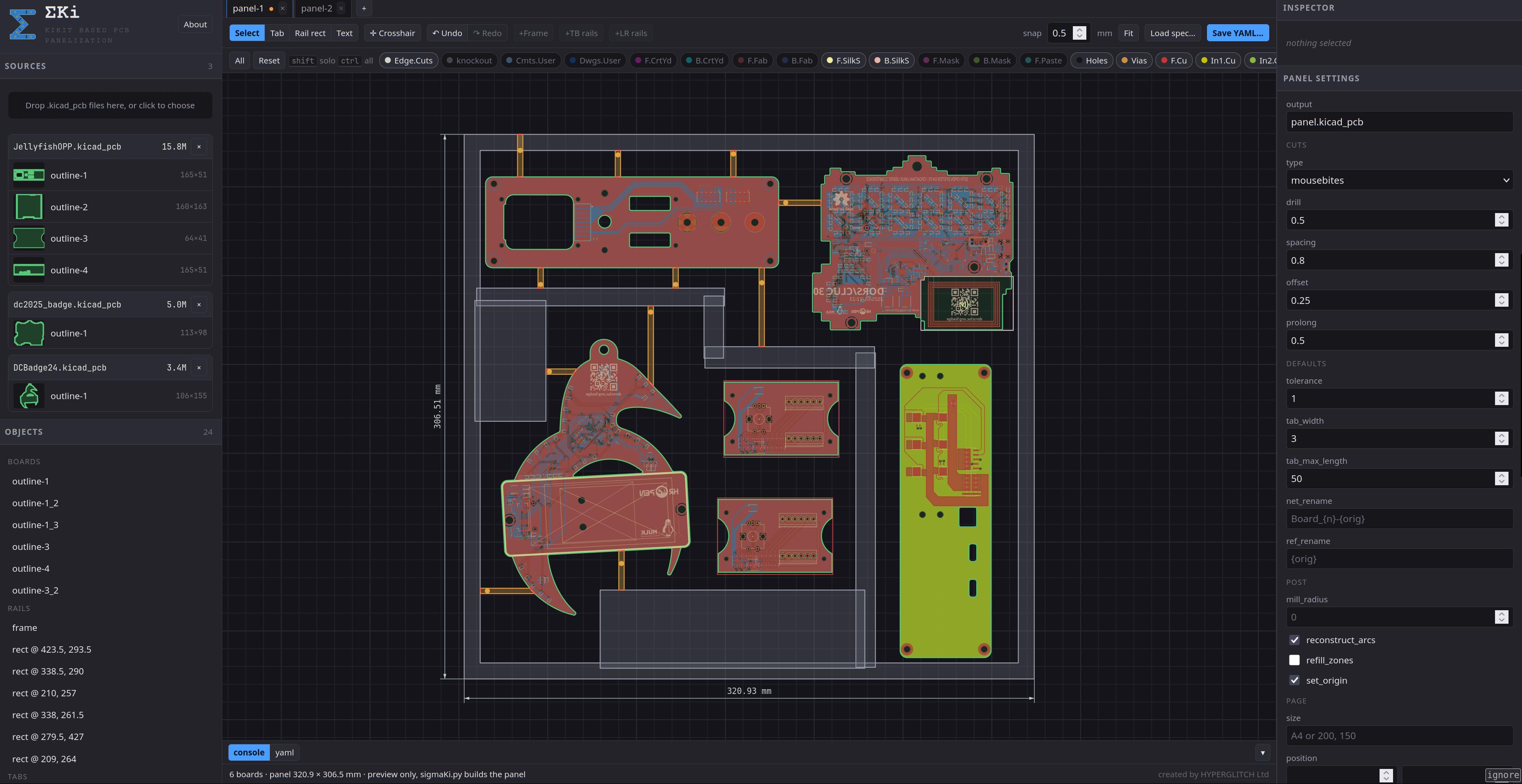1522x784 pixels.
Task: Add a new panel tab
Action: 364,8
